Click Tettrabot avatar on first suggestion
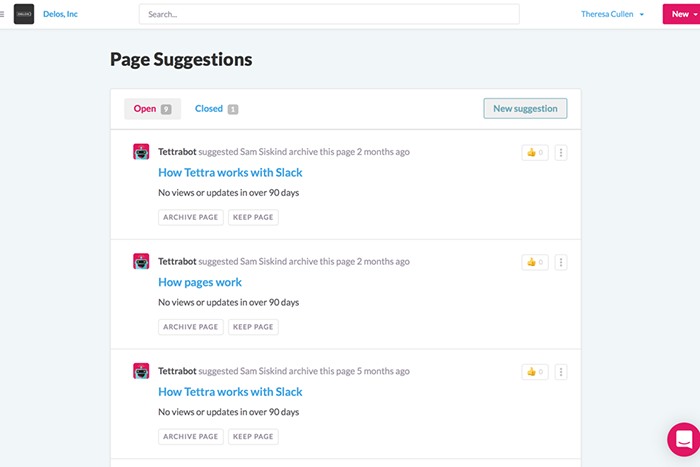The height and width of the screenshot is (467, 700). (141, 152)
